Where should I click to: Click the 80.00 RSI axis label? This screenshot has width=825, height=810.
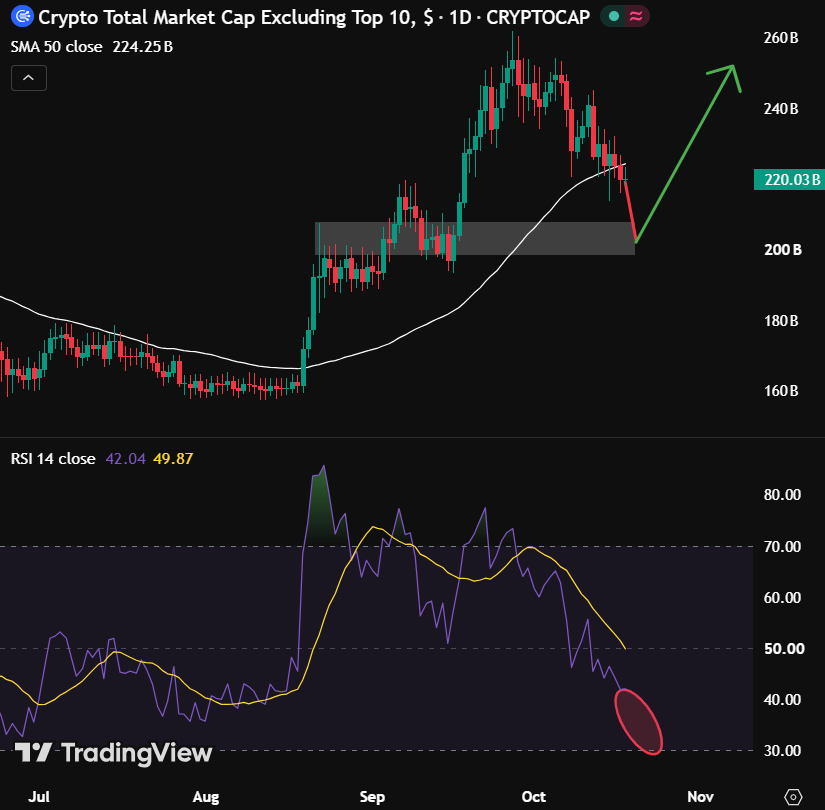[x=782, y=495]
